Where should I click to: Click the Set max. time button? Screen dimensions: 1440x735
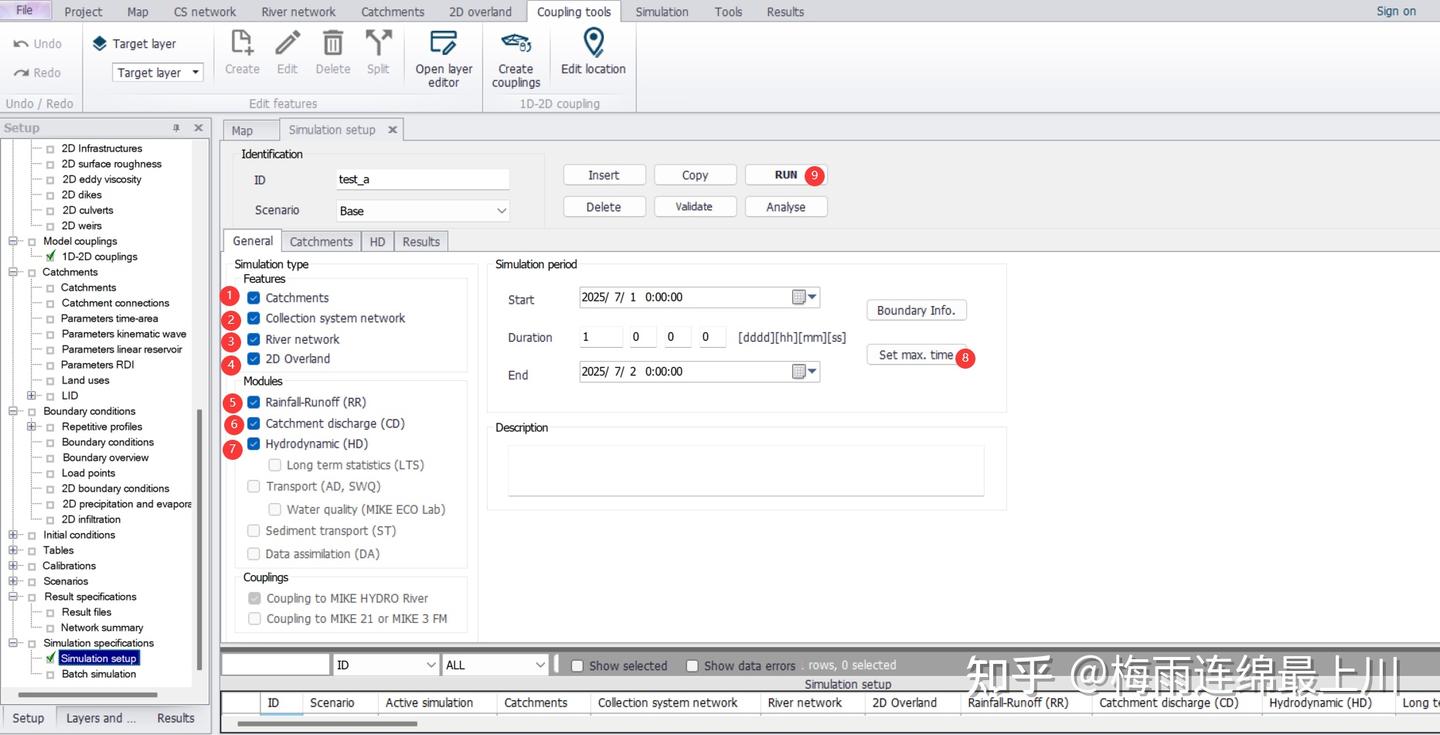click(916, 355)
